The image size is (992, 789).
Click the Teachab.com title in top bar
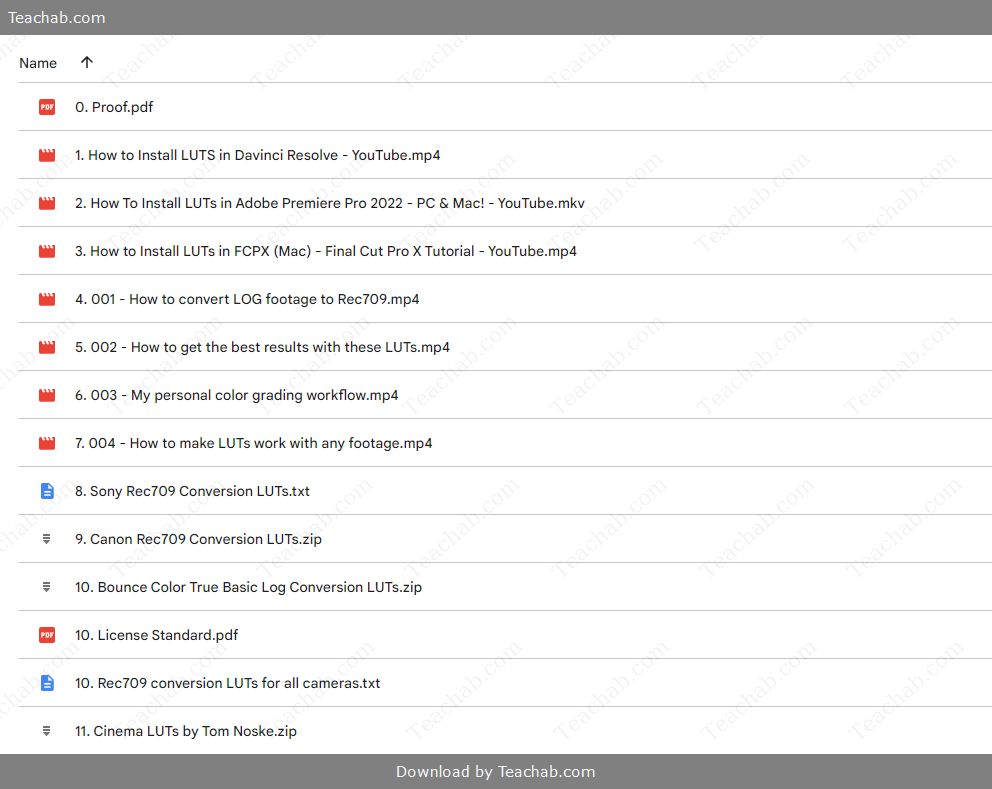(x=56, y=17)
